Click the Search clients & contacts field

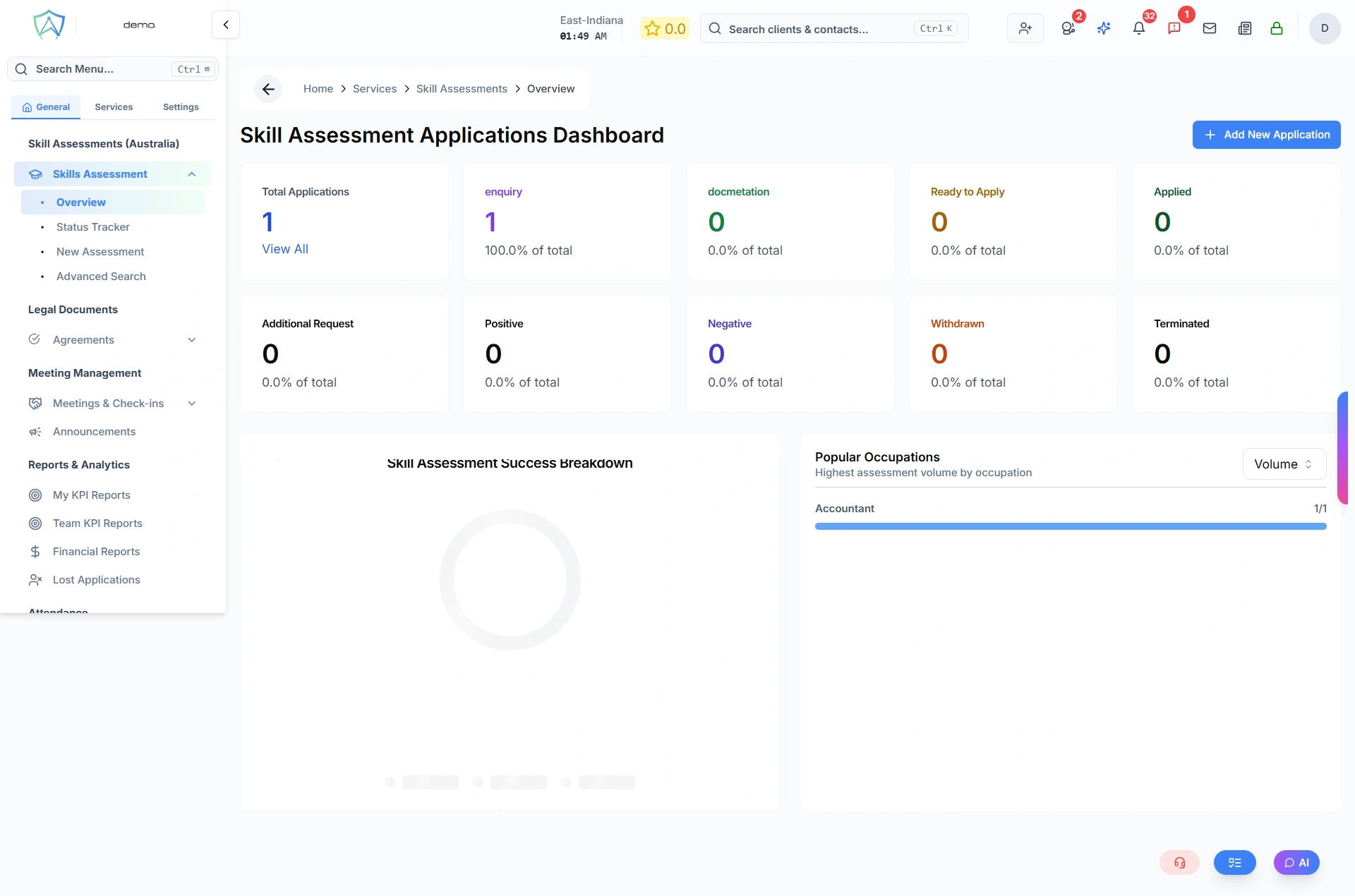[x=819, y=29]
